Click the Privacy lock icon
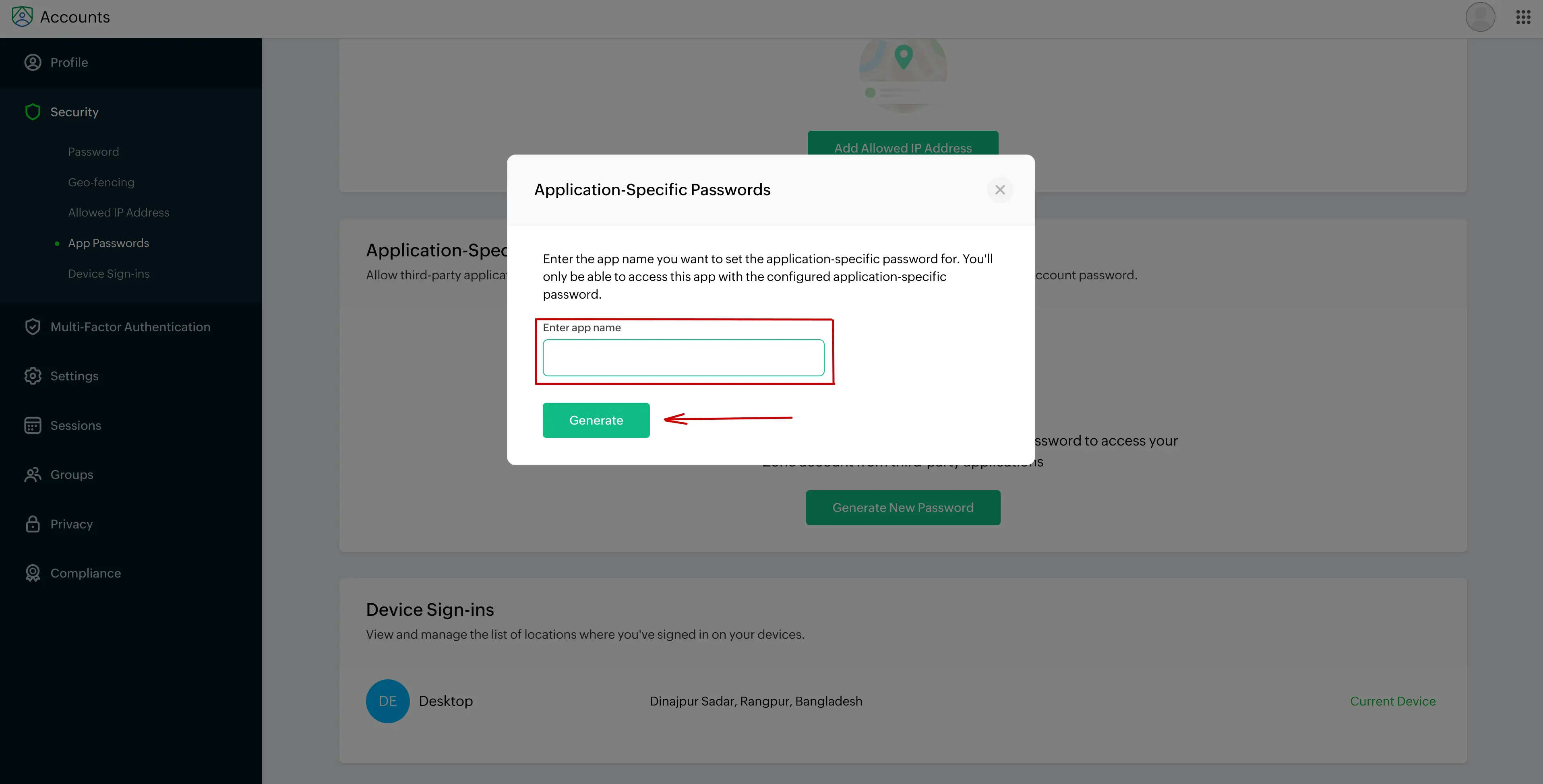 click(32, 524)
